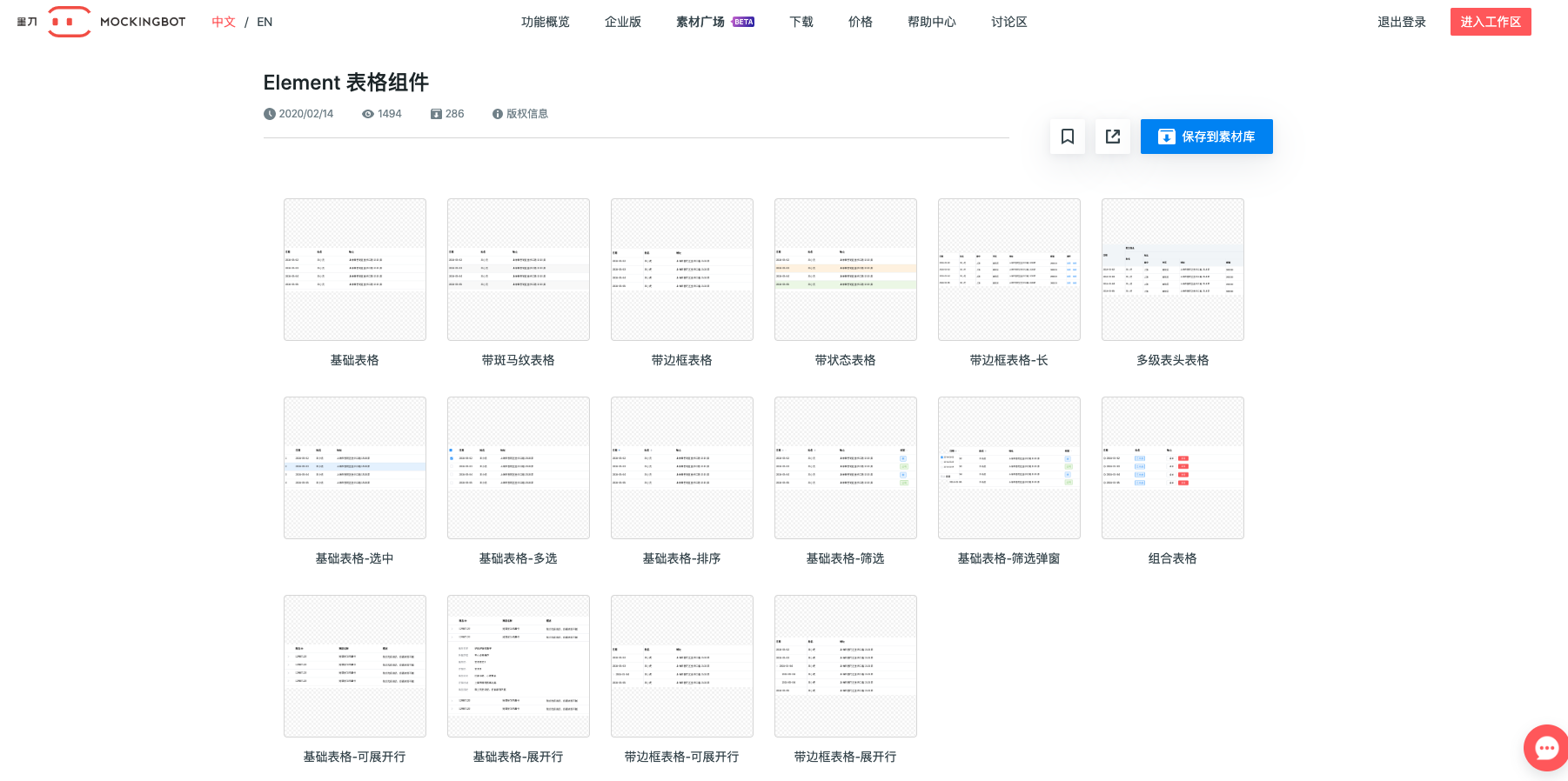Click the 基础表格 caption text
The width and height of the screenshot is (1568, 781).
[355, 360]
